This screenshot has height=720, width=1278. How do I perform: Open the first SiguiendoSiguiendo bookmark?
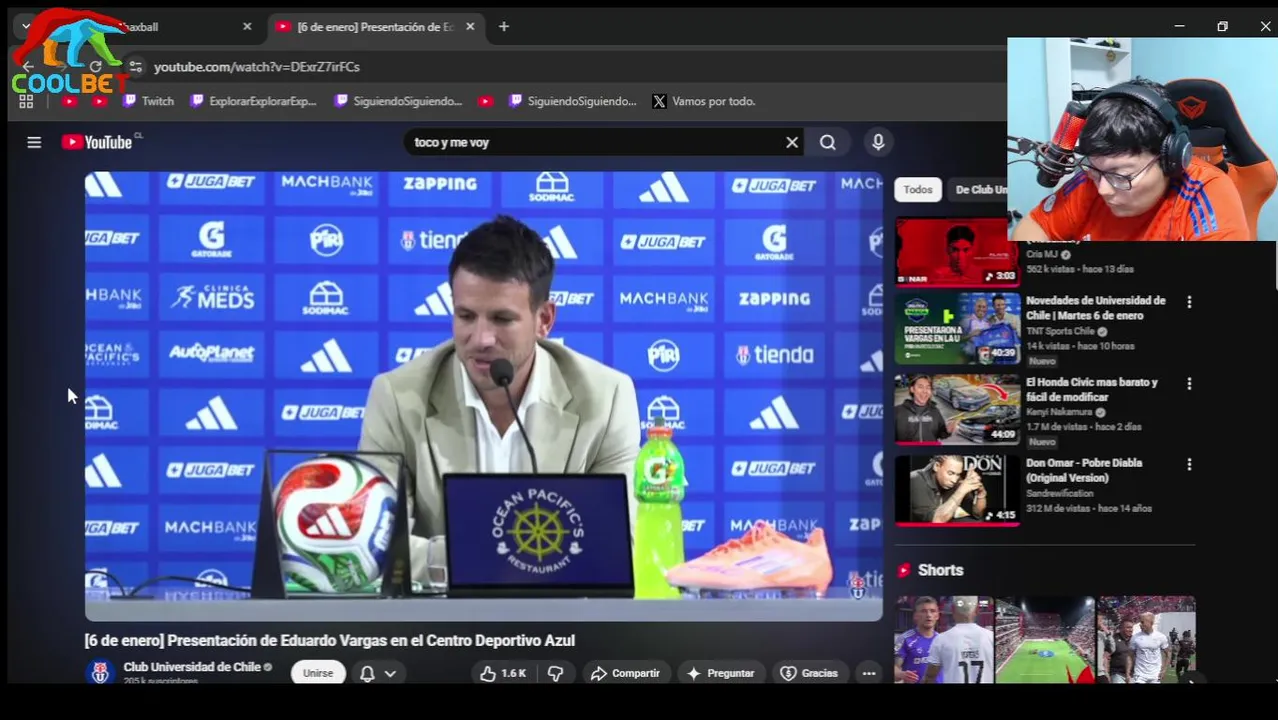(x=399, y=101)
